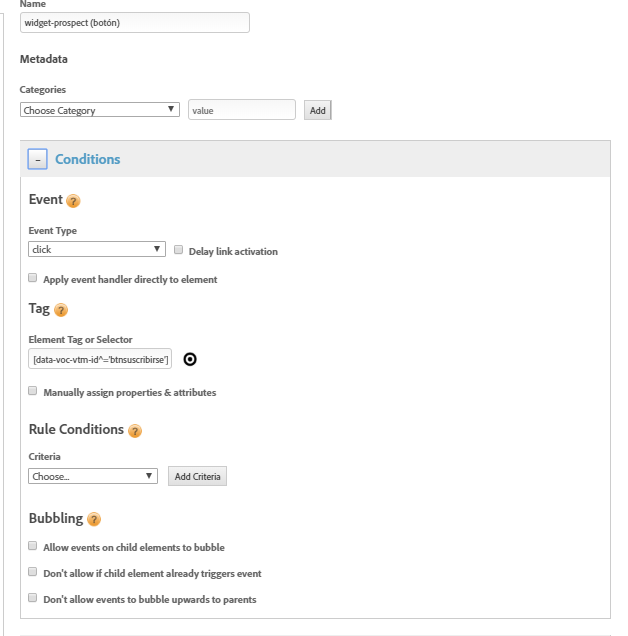Click help icon next to Event heading
The height and width of the screenshot is (636, 628).
(73, 201)
